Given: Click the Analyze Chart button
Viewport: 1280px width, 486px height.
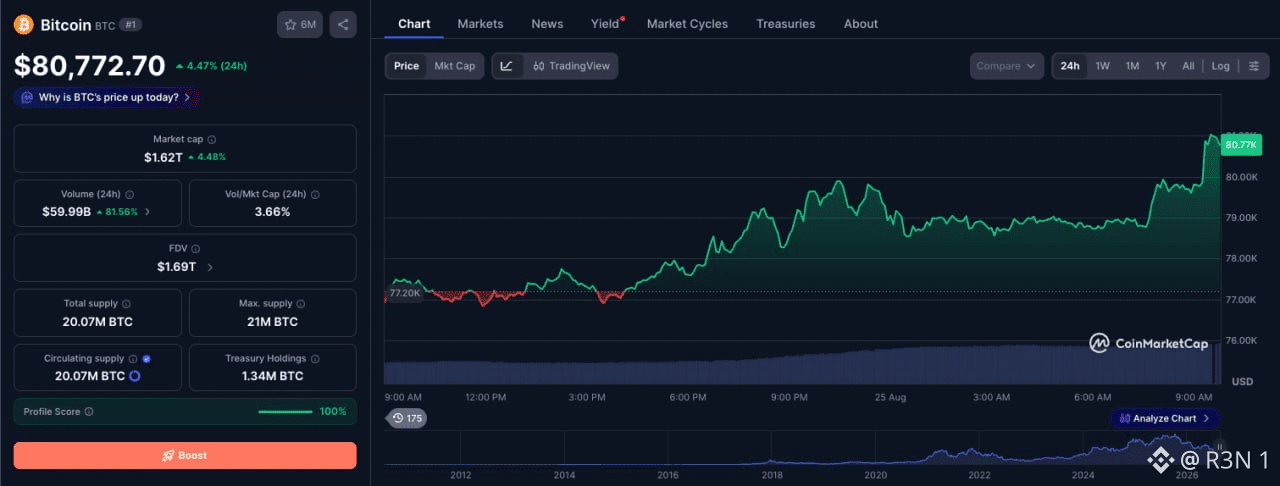Looking at the screenshot, I should [x=1165, y=418].
